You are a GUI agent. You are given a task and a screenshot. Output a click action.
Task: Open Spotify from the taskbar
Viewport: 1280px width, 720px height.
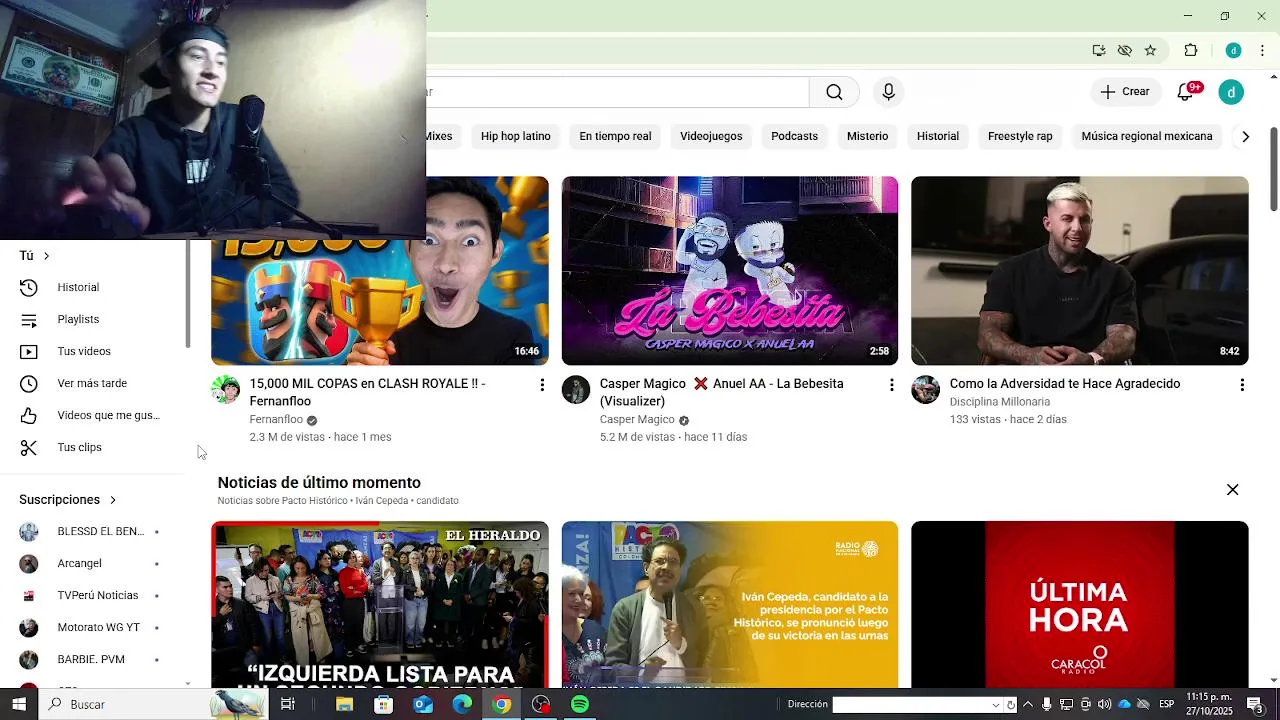[x=580, y=704]
